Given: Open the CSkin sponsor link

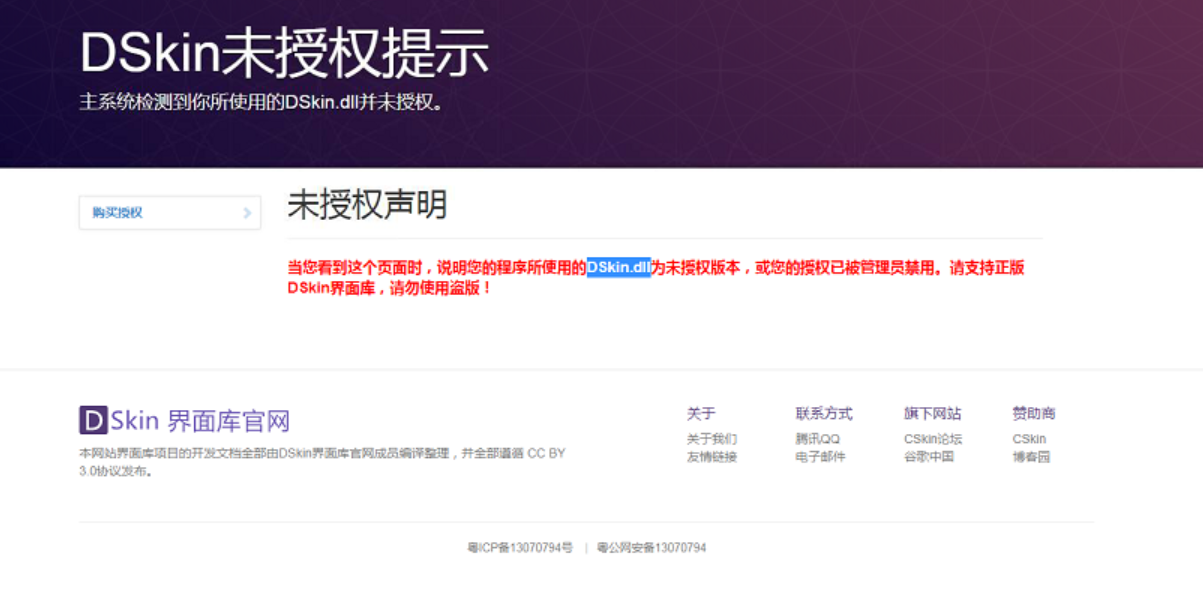Looking at the screenshot, I should click(1029, 439).
